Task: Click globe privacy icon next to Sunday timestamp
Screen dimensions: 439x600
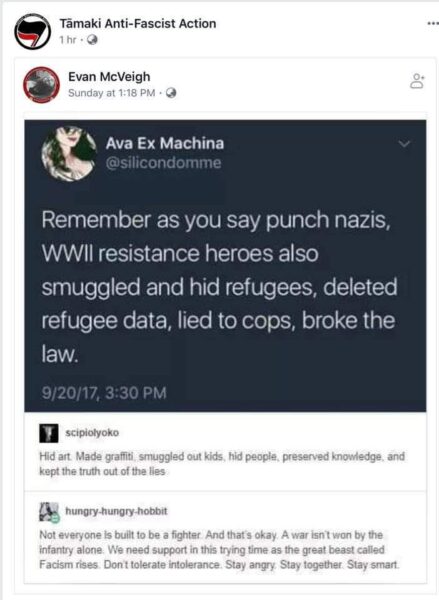Action: click(x=171, y=93)
